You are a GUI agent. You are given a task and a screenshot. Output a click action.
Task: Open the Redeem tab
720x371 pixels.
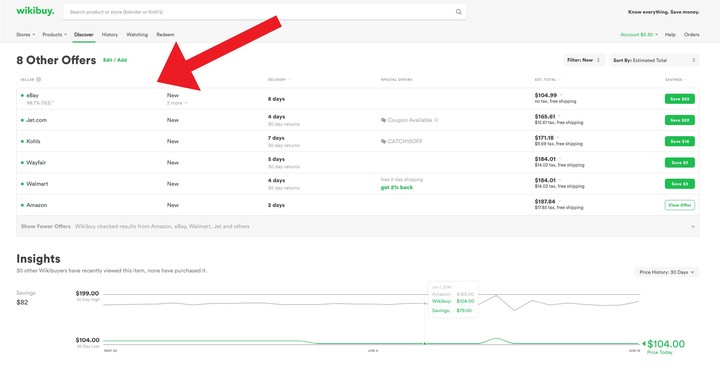[165, 34]
